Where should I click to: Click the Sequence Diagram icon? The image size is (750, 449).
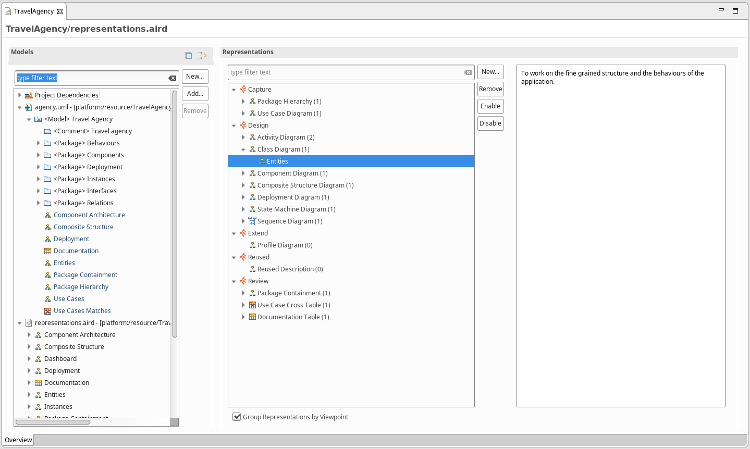pyautogui.click(x=252, y=221)
